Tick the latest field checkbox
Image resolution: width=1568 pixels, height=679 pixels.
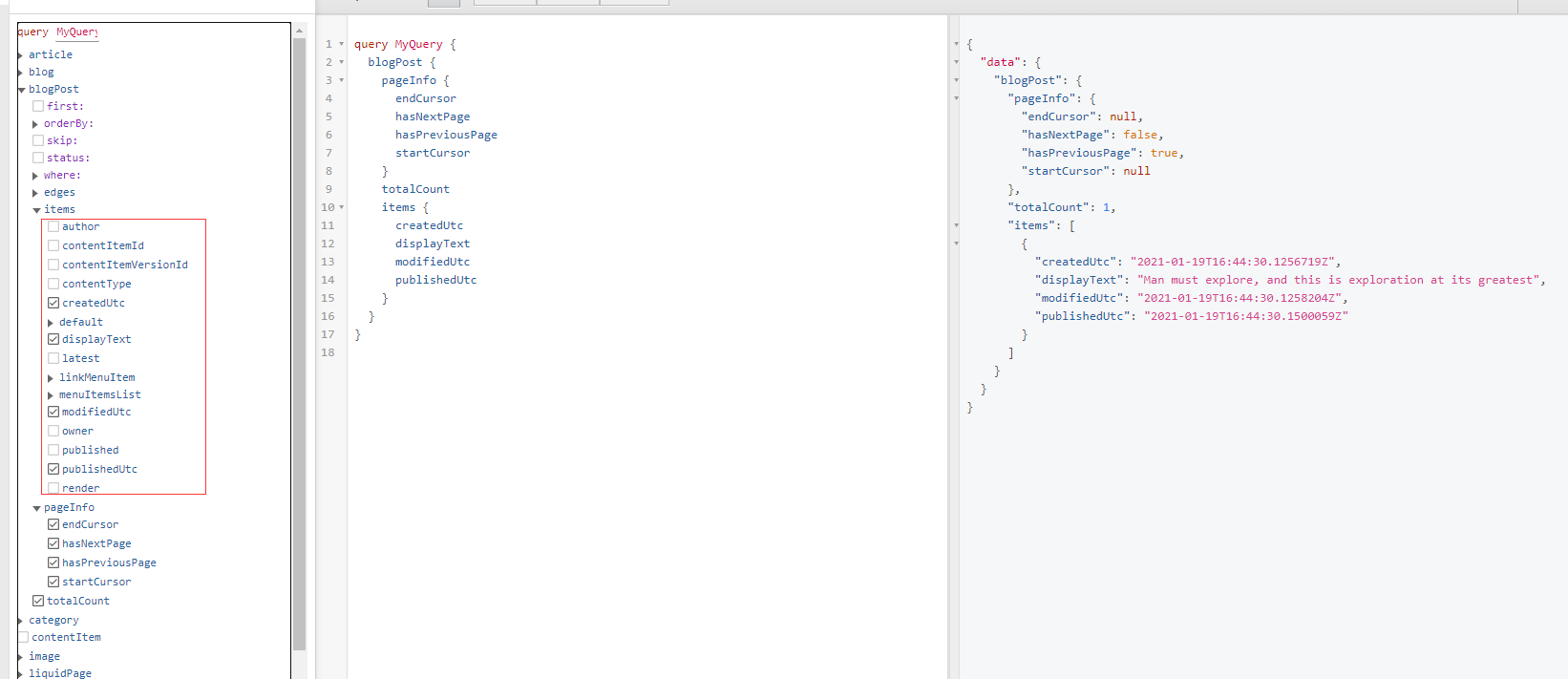[x=53, y=358]
